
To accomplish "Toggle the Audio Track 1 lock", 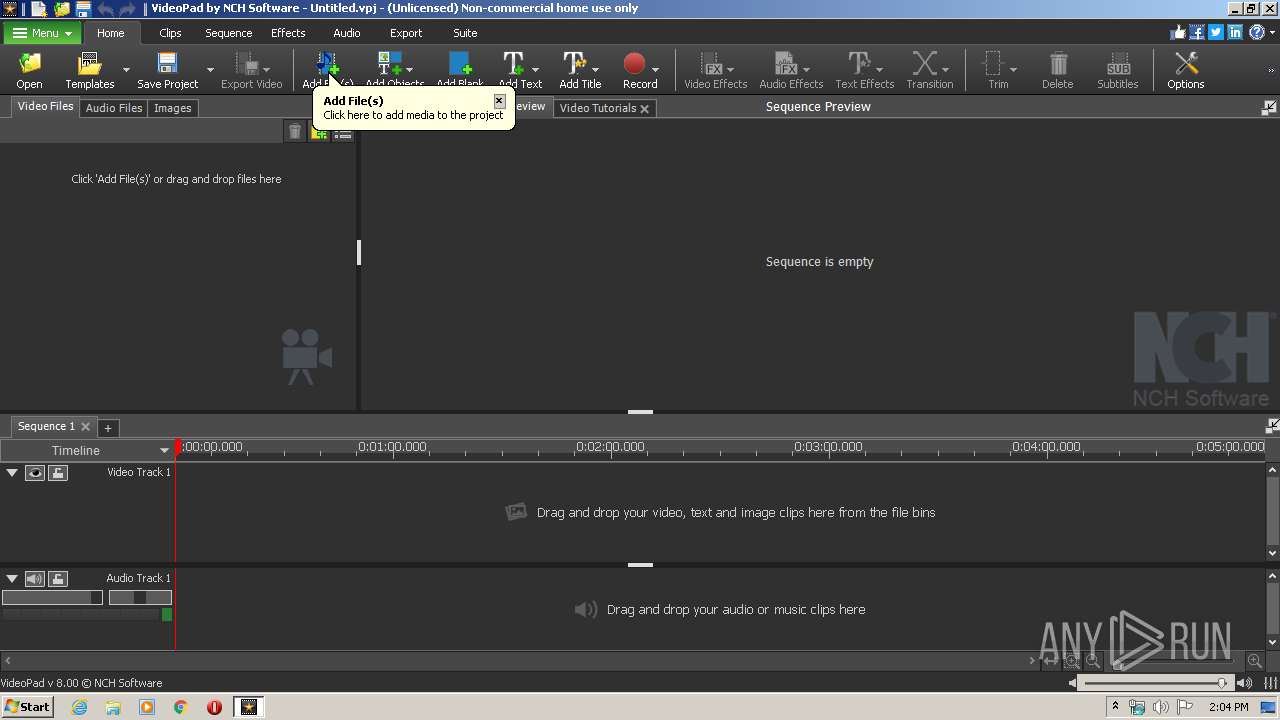I will click(x=58, y=579).
